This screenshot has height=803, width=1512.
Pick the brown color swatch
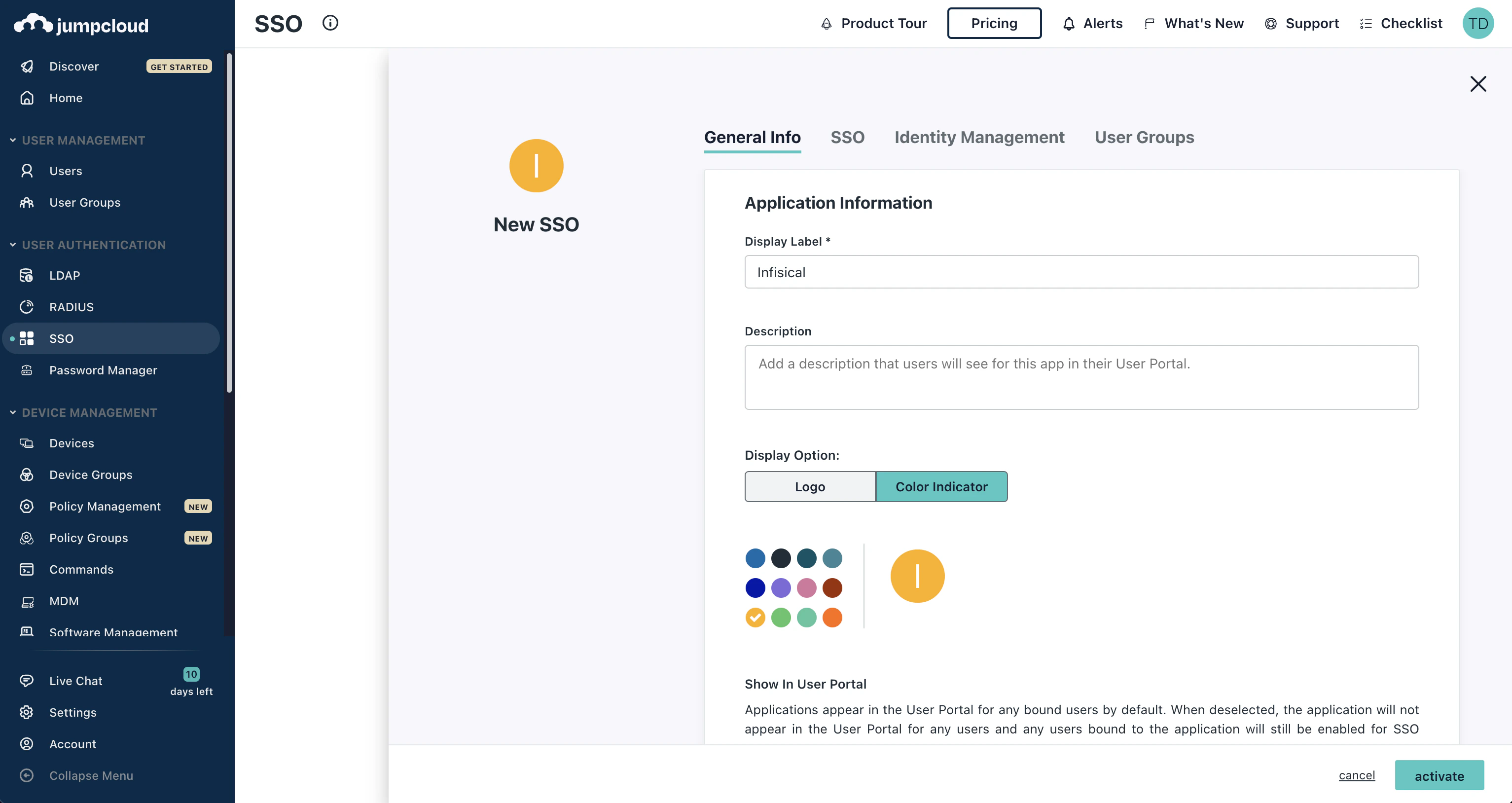(x=832, y=587)
